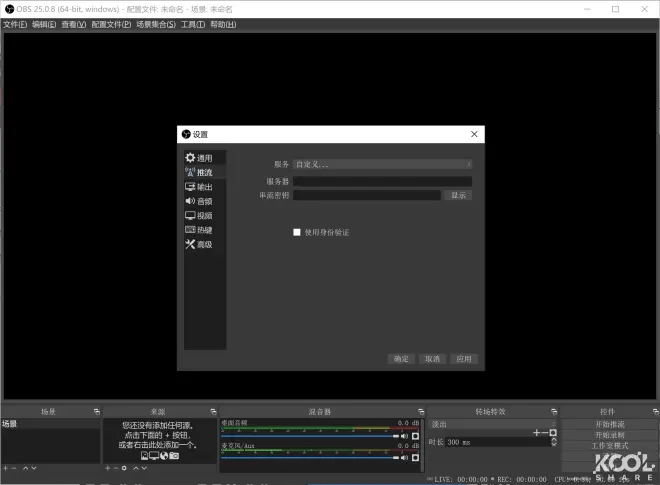
Task: Pop out the 来源 dock panel
Action: [x=213, y=411]
